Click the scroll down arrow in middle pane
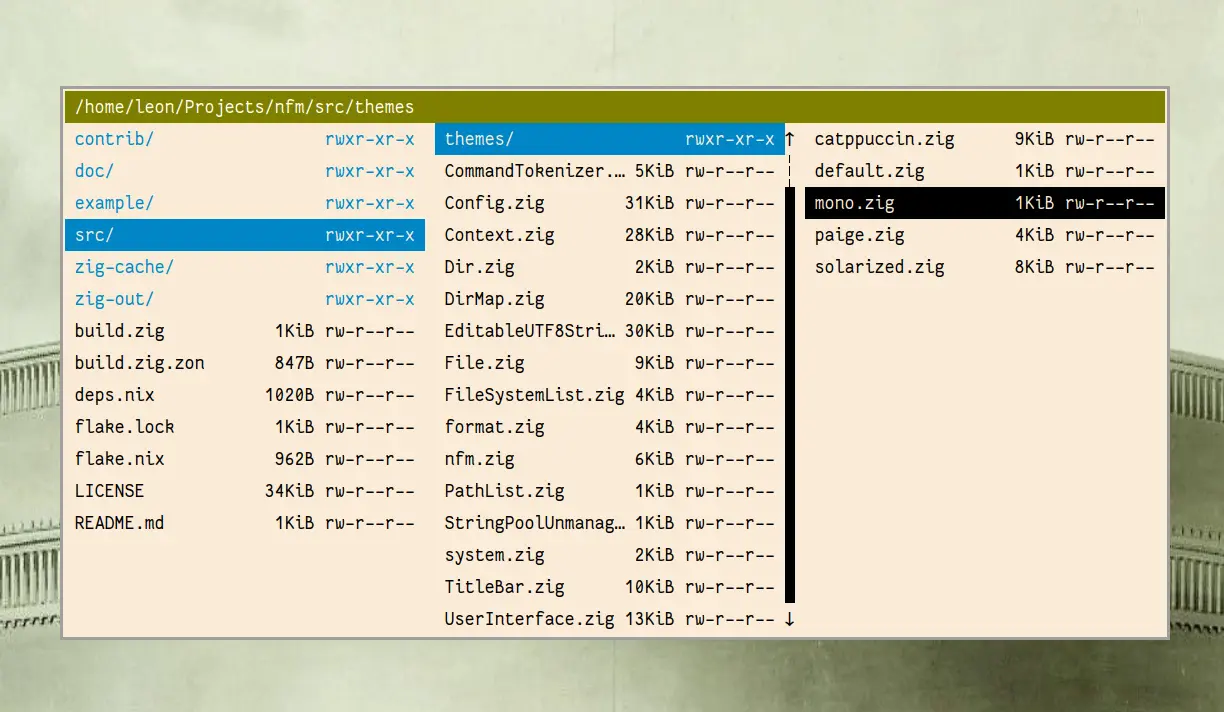The width and height of the screenshot is (1224, 712). (x=790, y=619)
